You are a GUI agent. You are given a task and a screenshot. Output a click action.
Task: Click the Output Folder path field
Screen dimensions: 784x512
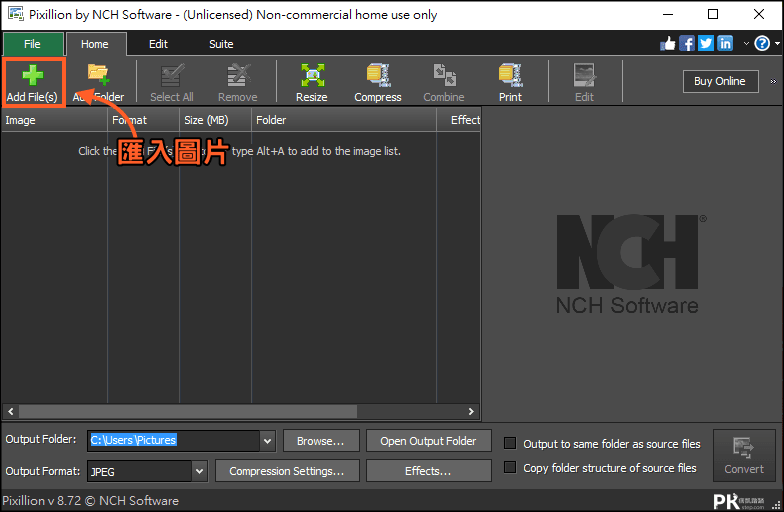point(174,441)
